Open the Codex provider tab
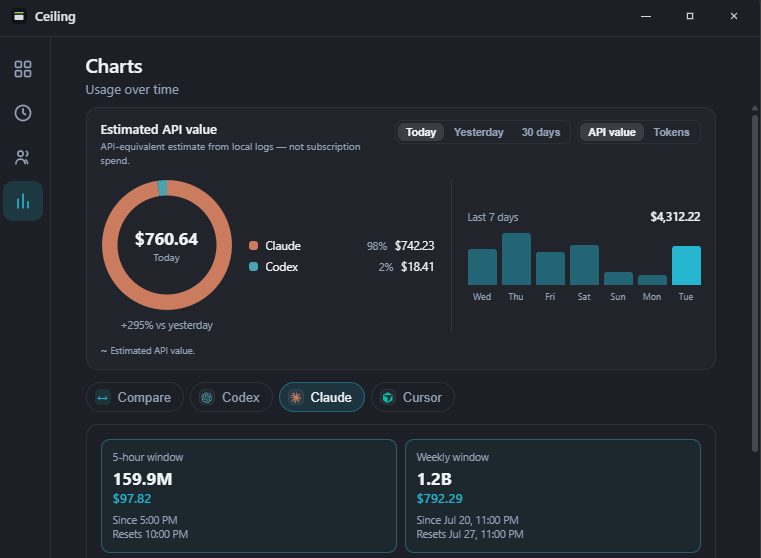 pos(231,397)
